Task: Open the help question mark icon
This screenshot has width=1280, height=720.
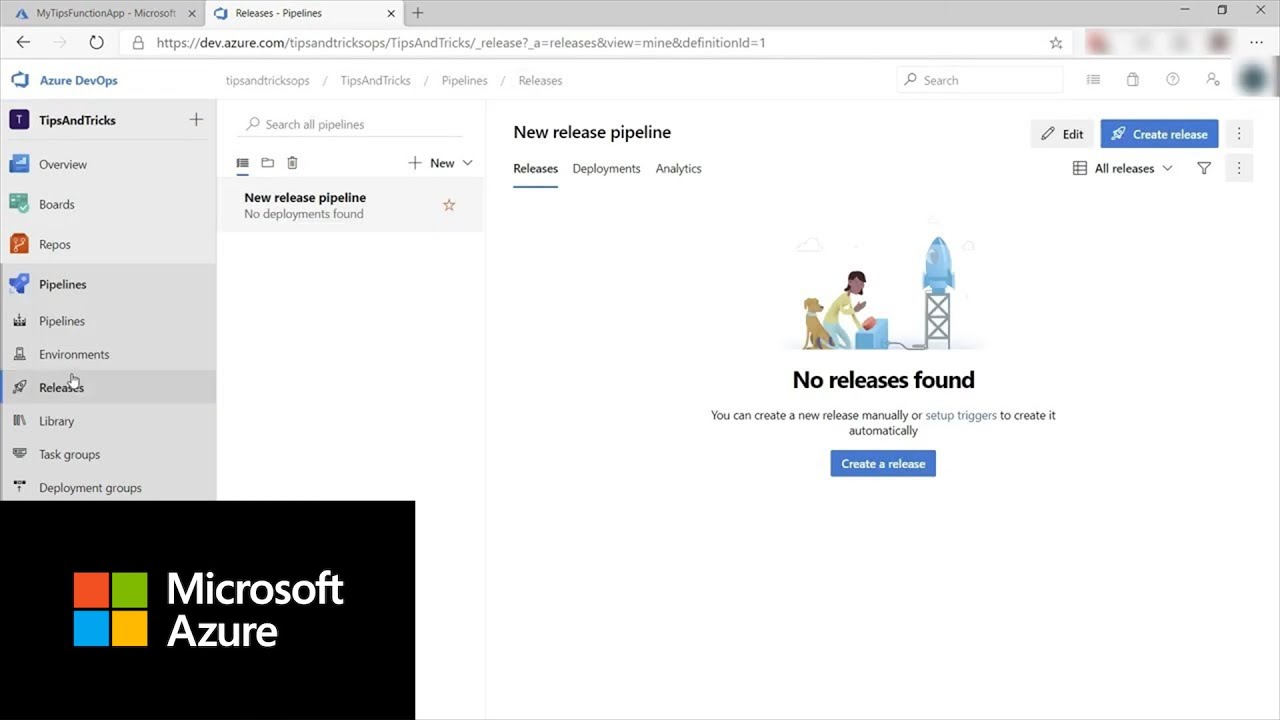Action: (x=1173, y=80)
